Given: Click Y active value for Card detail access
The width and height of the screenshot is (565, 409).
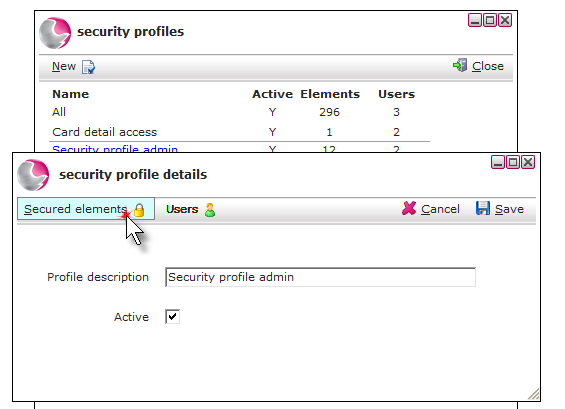Looking at the screenshot, I should (272, 132).
